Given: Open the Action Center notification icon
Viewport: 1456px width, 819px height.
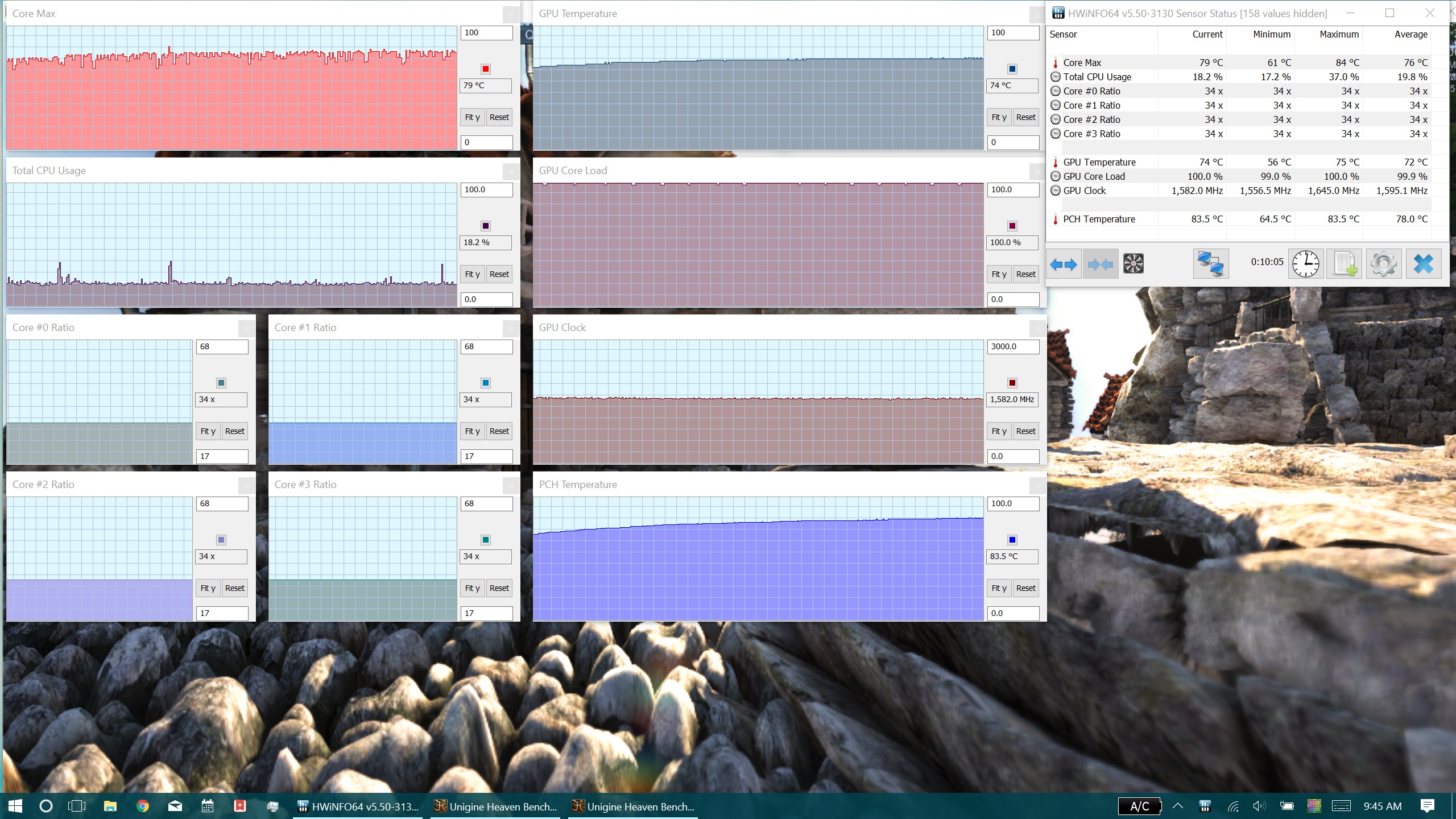Looking at the screenshot, I should pos(1427,806).
